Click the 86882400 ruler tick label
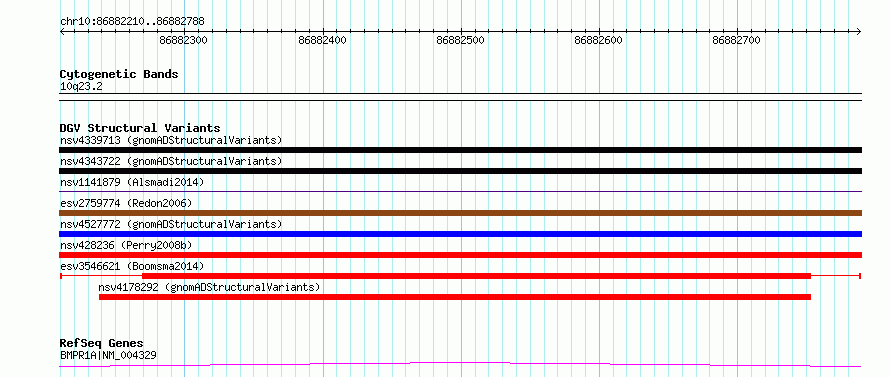Viewport: 890px width, 377px height. click(322, 40)
